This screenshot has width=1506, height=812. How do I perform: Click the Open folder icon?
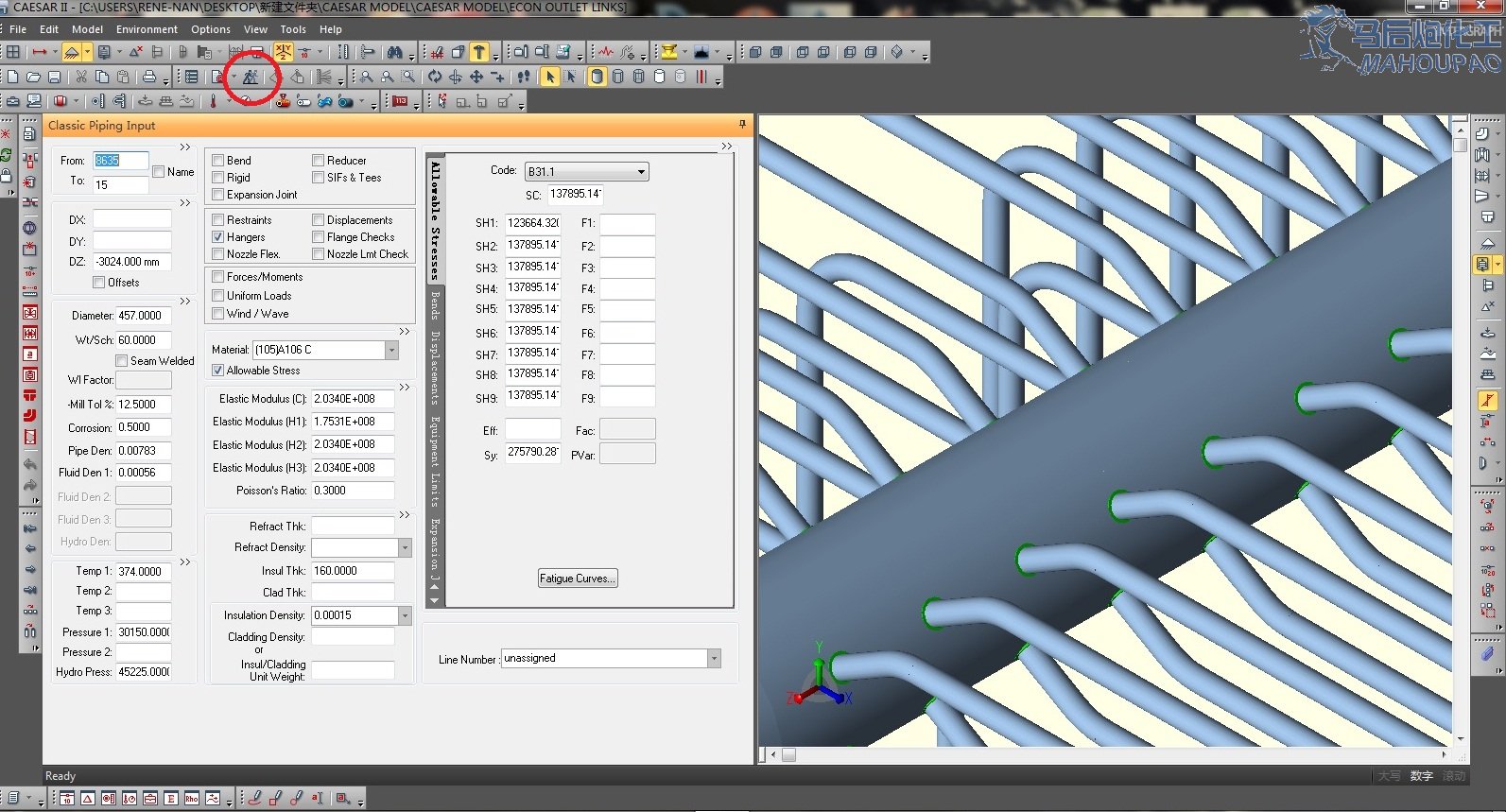33,77
